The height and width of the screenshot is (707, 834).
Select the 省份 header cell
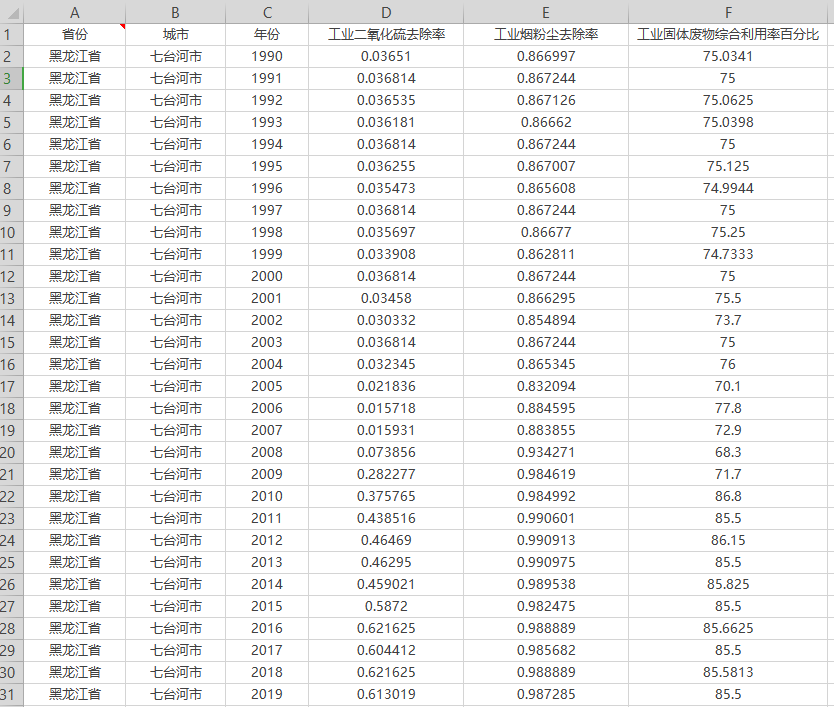point(75,34)
